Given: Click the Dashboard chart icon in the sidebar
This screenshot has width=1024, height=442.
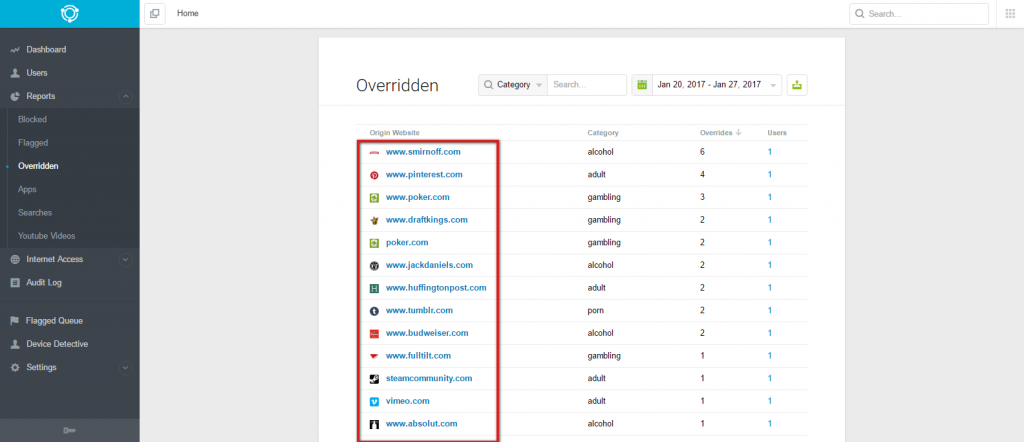Looking at the screenshot, I should pos(15,50).
